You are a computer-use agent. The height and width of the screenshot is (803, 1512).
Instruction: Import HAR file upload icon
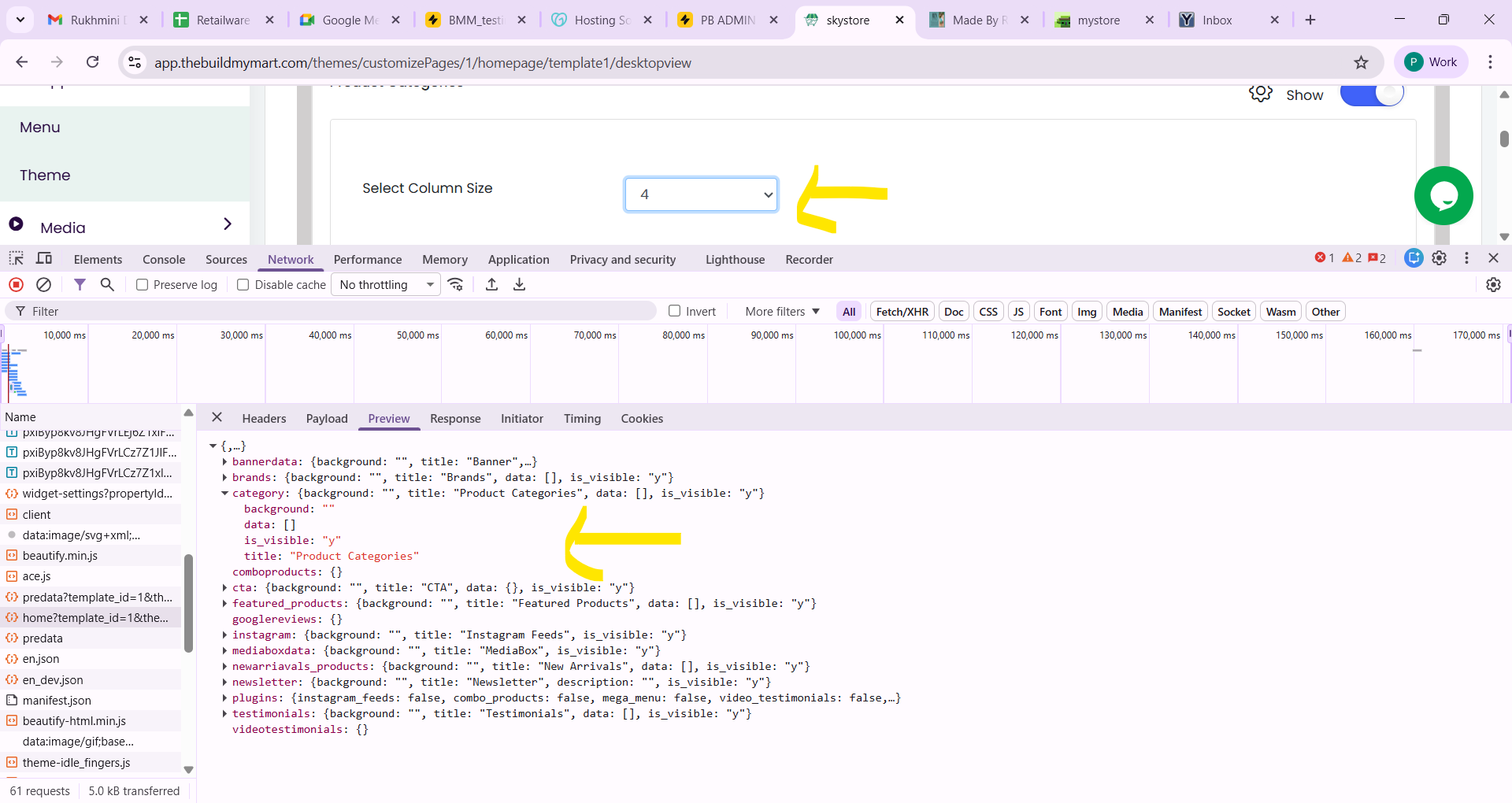pyautogui.click(x=491, y=285)
